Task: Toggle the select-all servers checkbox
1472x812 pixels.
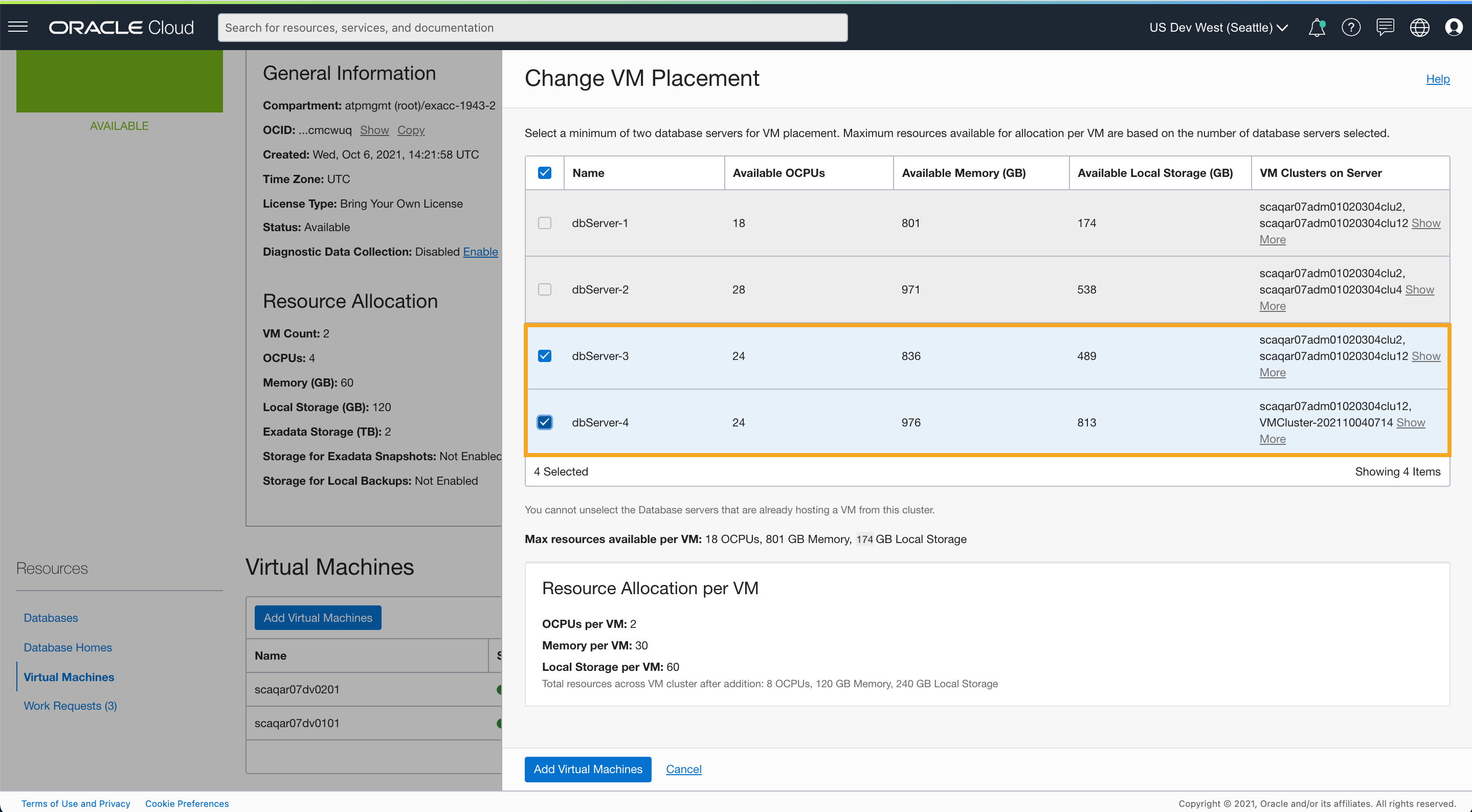Action: (545, 172)
